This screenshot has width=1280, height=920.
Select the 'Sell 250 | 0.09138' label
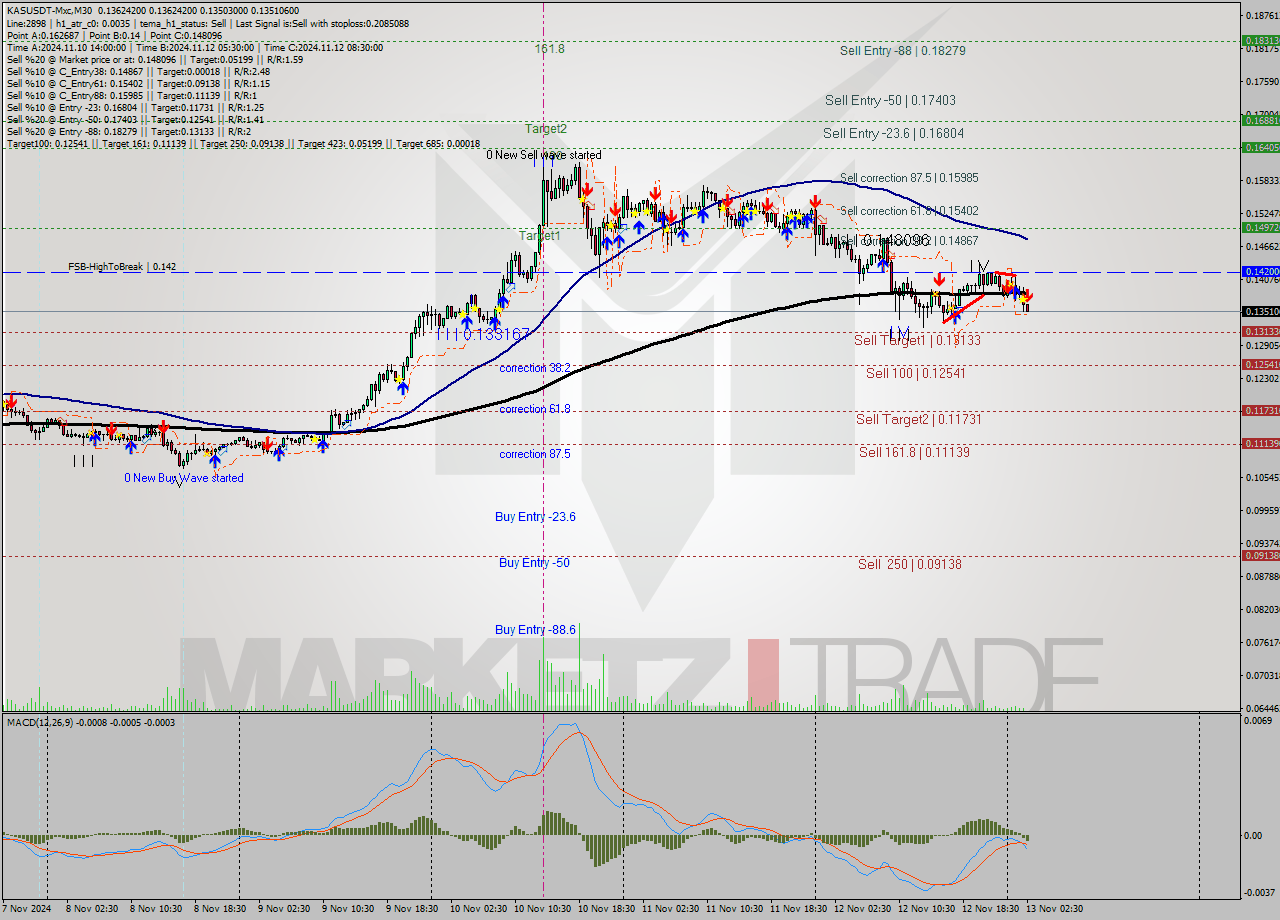pyautogui.click(x=910, y=564)
